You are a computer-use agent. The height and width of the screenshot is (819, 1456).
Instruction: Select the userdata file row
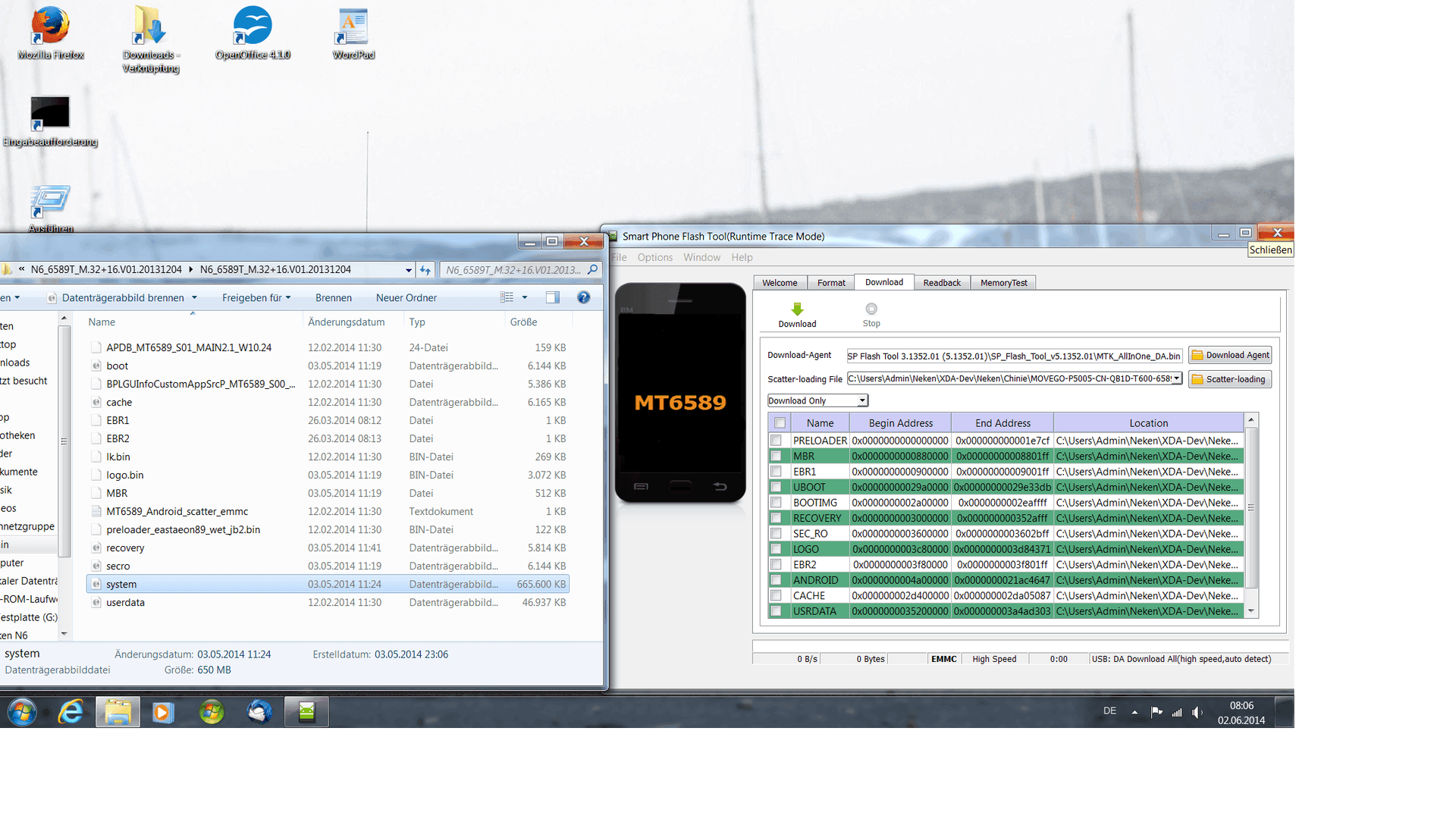328,602
